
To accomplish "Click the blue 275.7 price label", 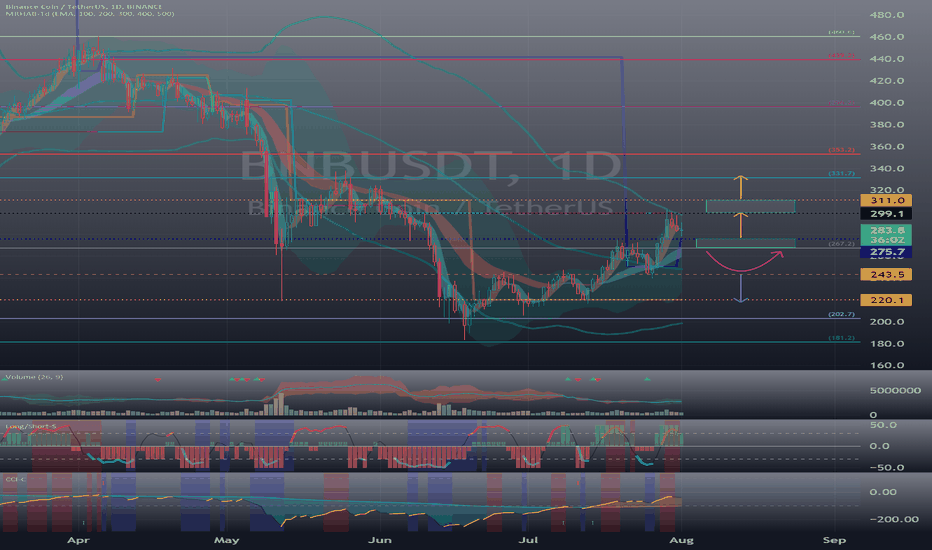I will 886,252.
